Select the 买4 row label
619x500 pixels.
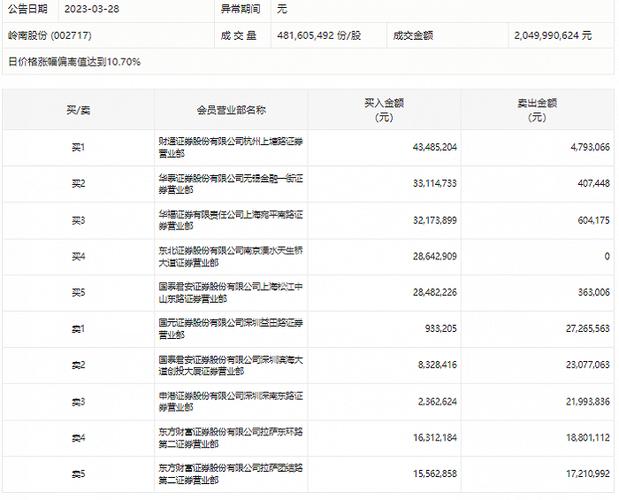point(78,257)
